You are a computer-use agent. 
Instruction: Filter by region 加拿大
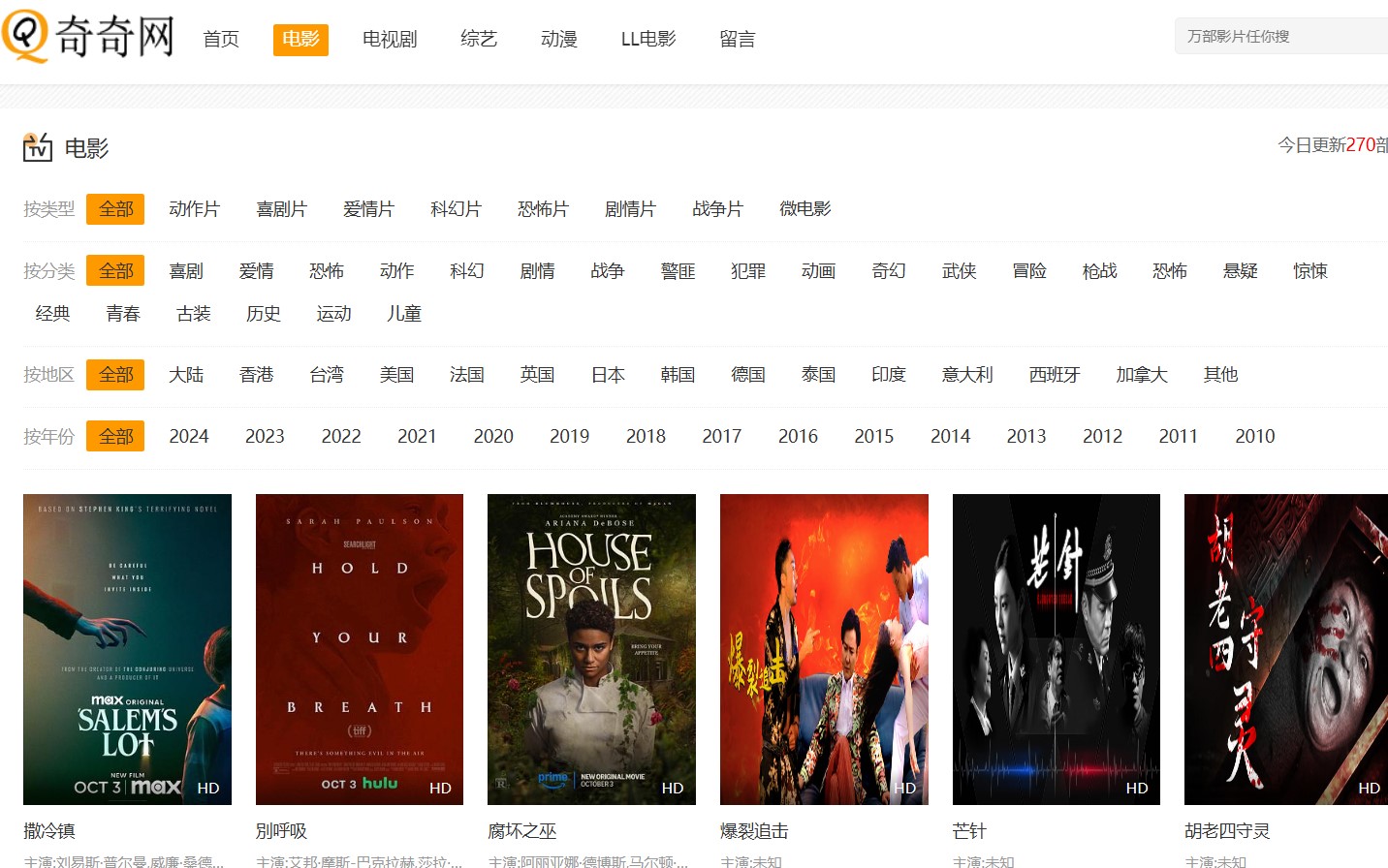1142,375
